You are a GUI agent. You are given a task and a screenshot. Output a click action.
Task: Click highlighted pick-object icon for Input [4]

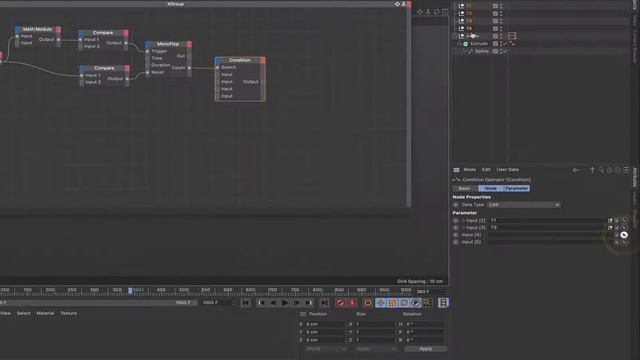pos(624,235)
